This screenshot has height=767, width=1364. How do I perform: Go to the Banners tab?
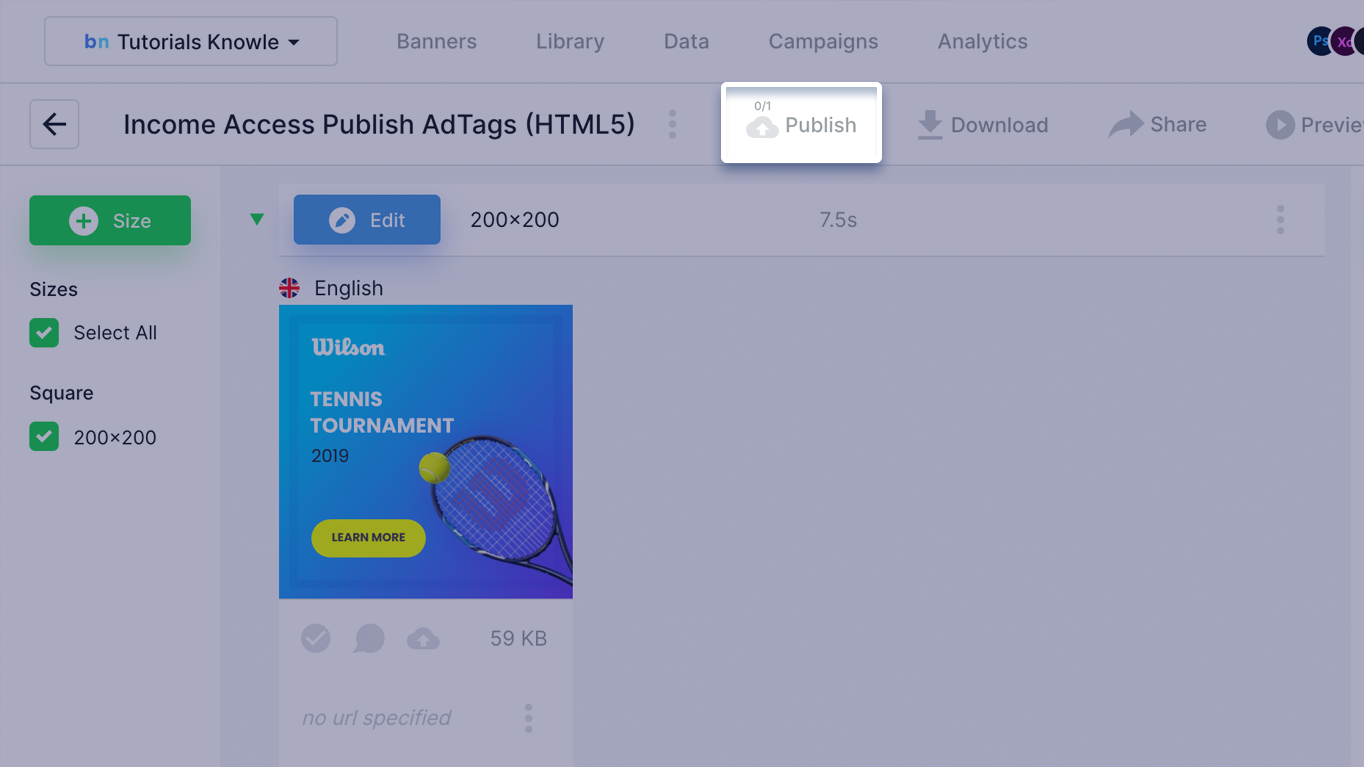click(437, 41)
